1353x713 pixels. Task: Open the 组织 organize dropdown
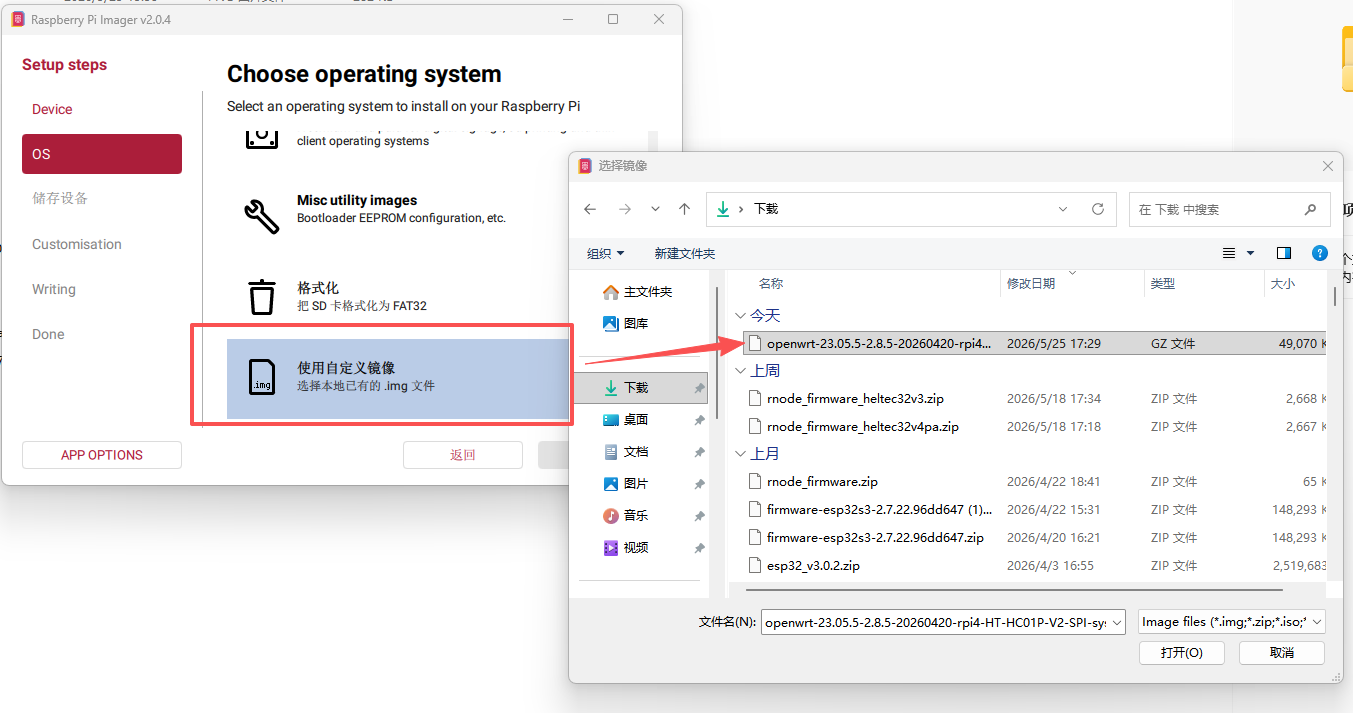pos(606,254)
